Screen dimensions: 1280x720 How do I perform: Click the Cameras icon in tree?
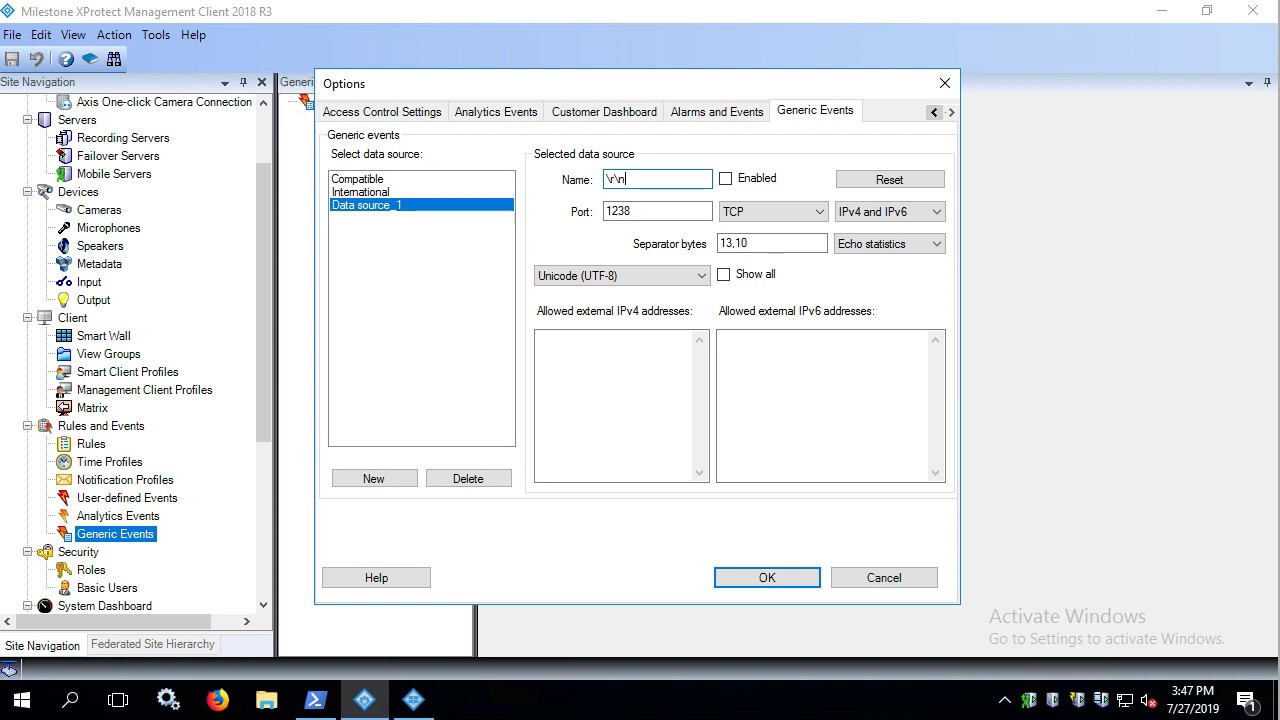coord(64,210)
